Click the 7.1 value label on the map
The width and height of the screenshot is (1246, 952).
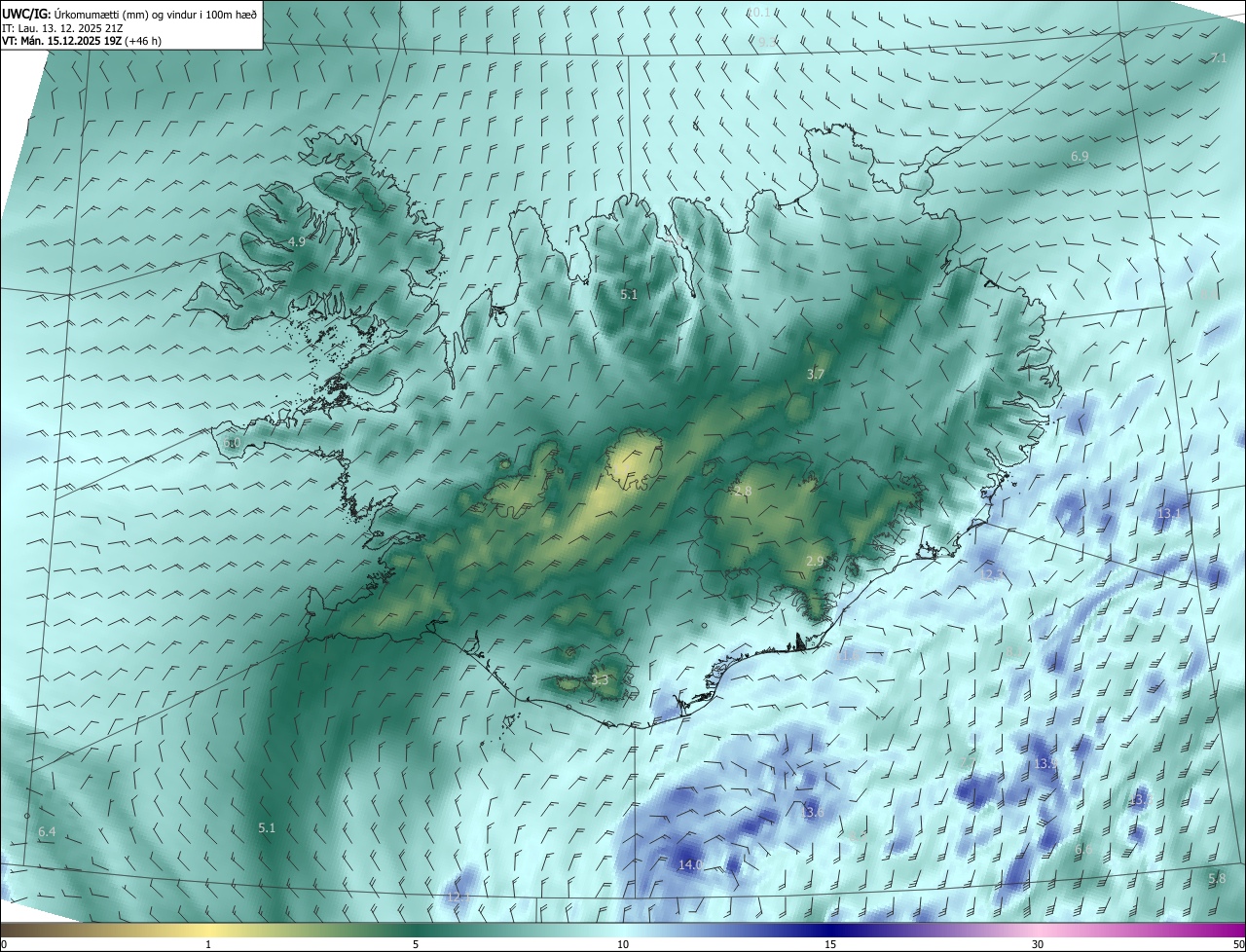1219,58
